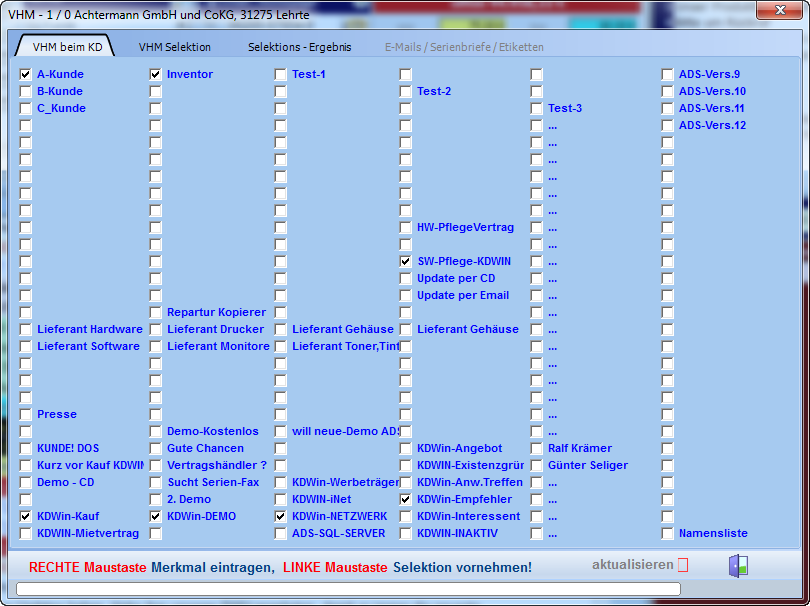810x606 pixels.
Task: Tick the Test-3 checkbox
Action: pyautogui.click(x=537, y=108)
